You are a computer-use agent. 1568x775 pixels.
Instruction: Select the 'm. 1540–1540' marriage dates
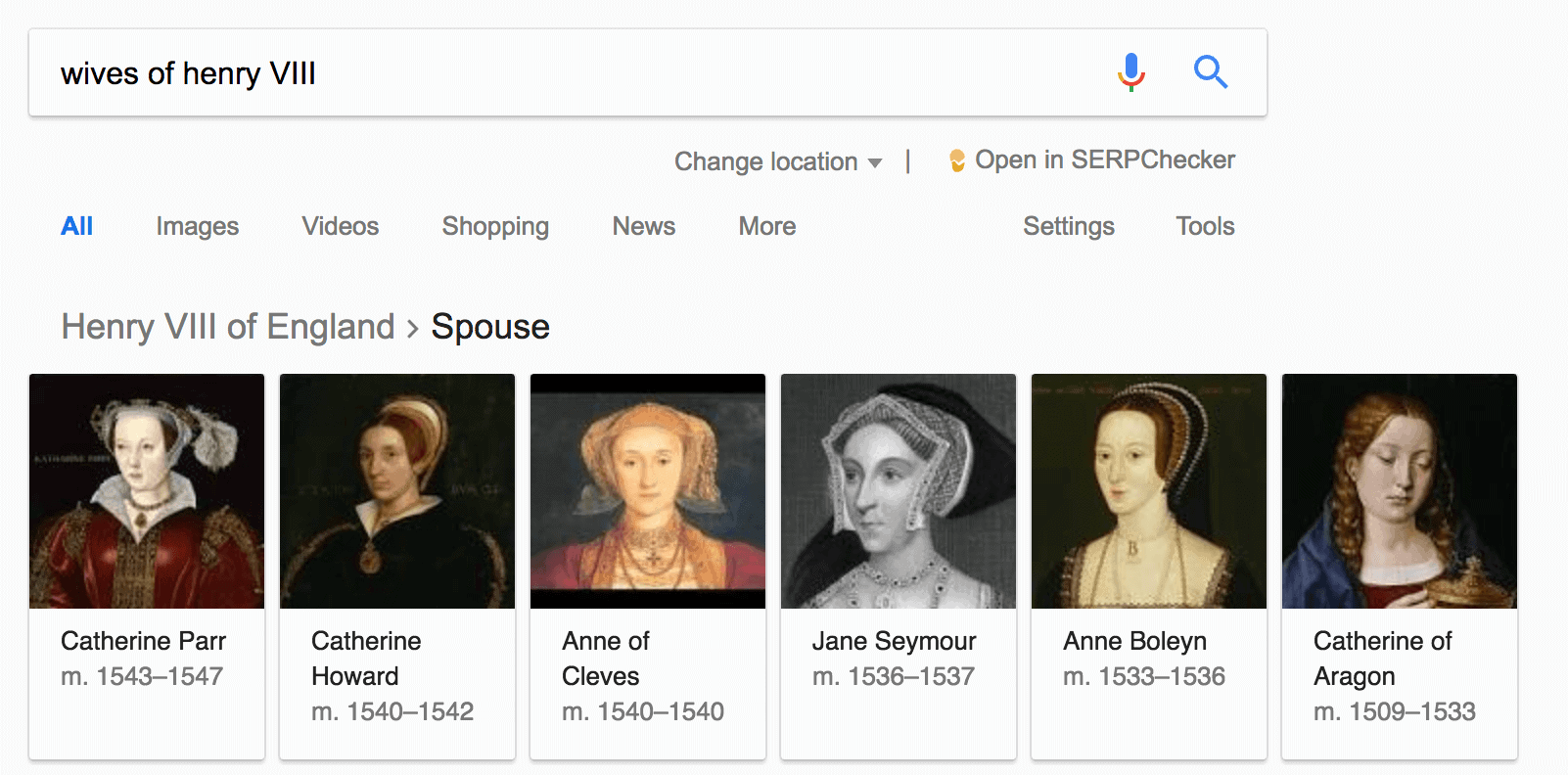[x=643, y=711]
